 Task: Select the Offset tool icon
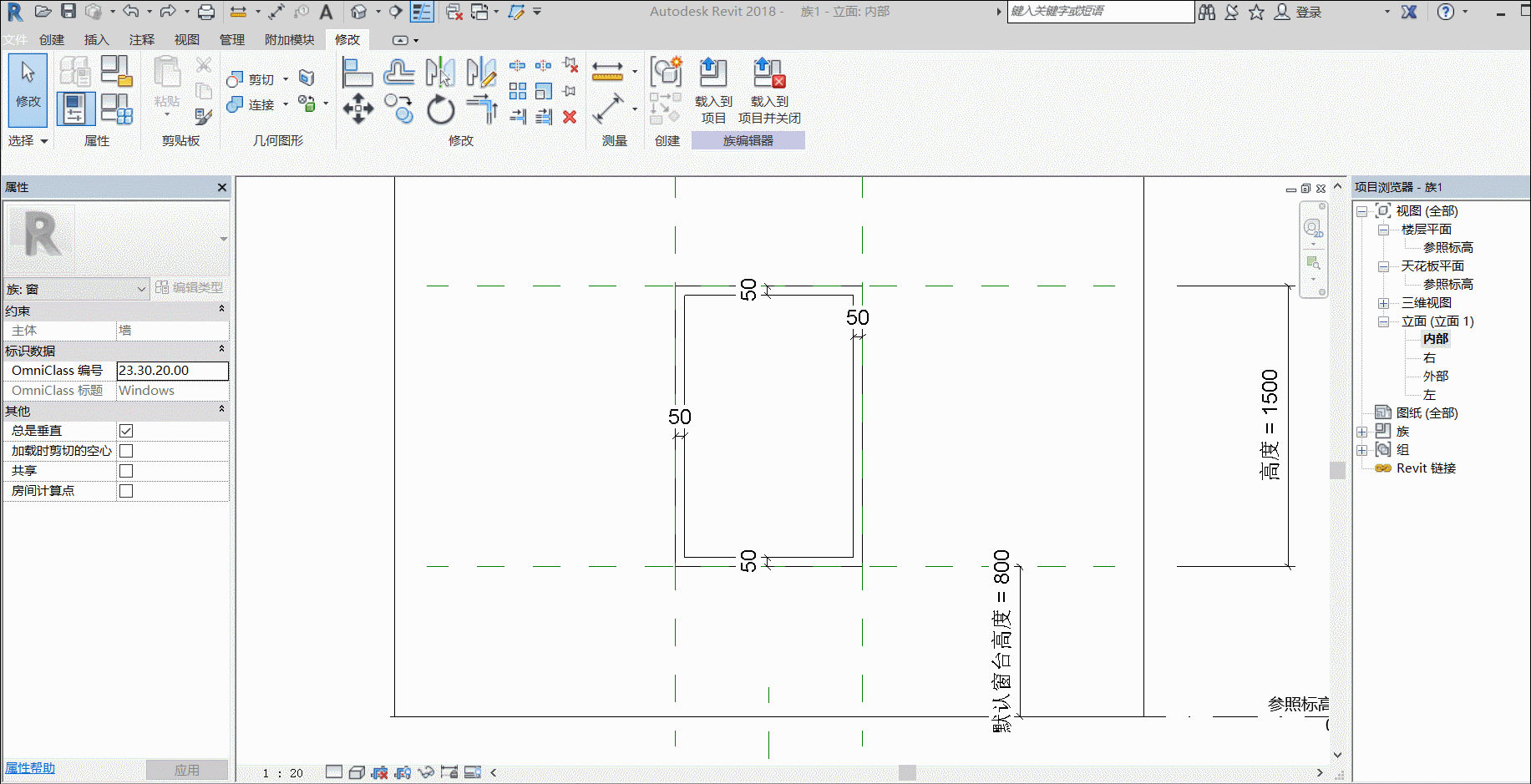[398, 73]
